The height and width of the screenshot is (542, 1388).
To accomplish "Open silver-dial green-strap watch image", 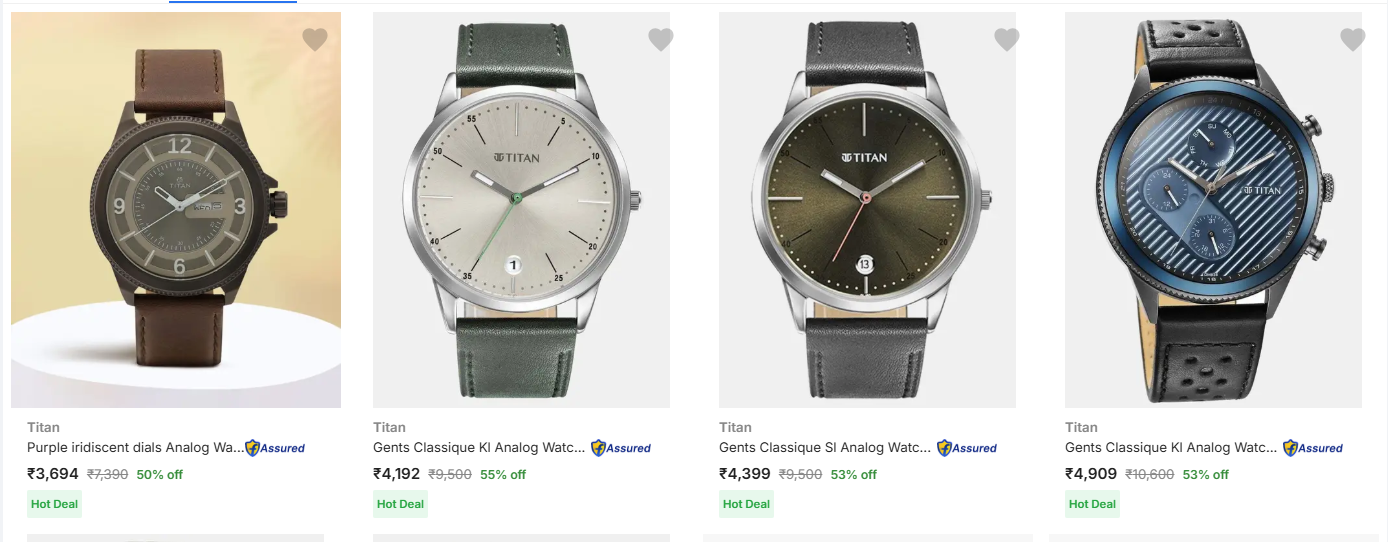I will coord(521,210).
